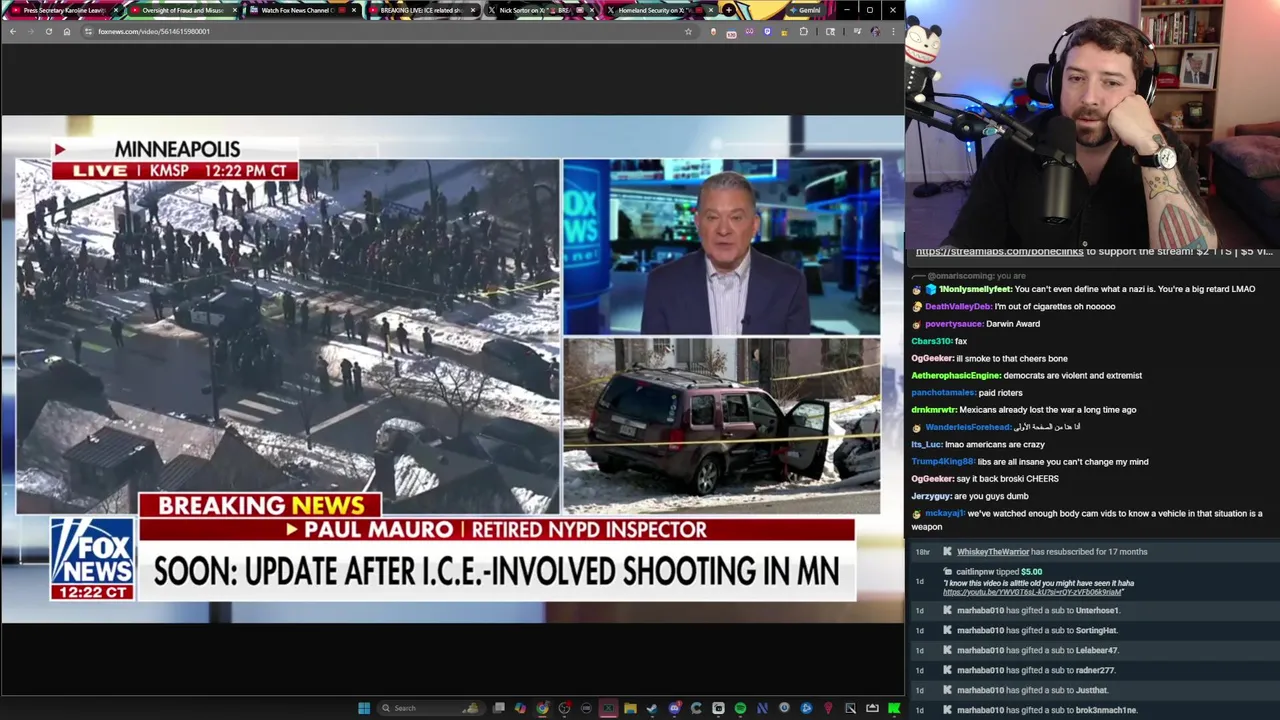View site information icon in address bar

point(88,31)
